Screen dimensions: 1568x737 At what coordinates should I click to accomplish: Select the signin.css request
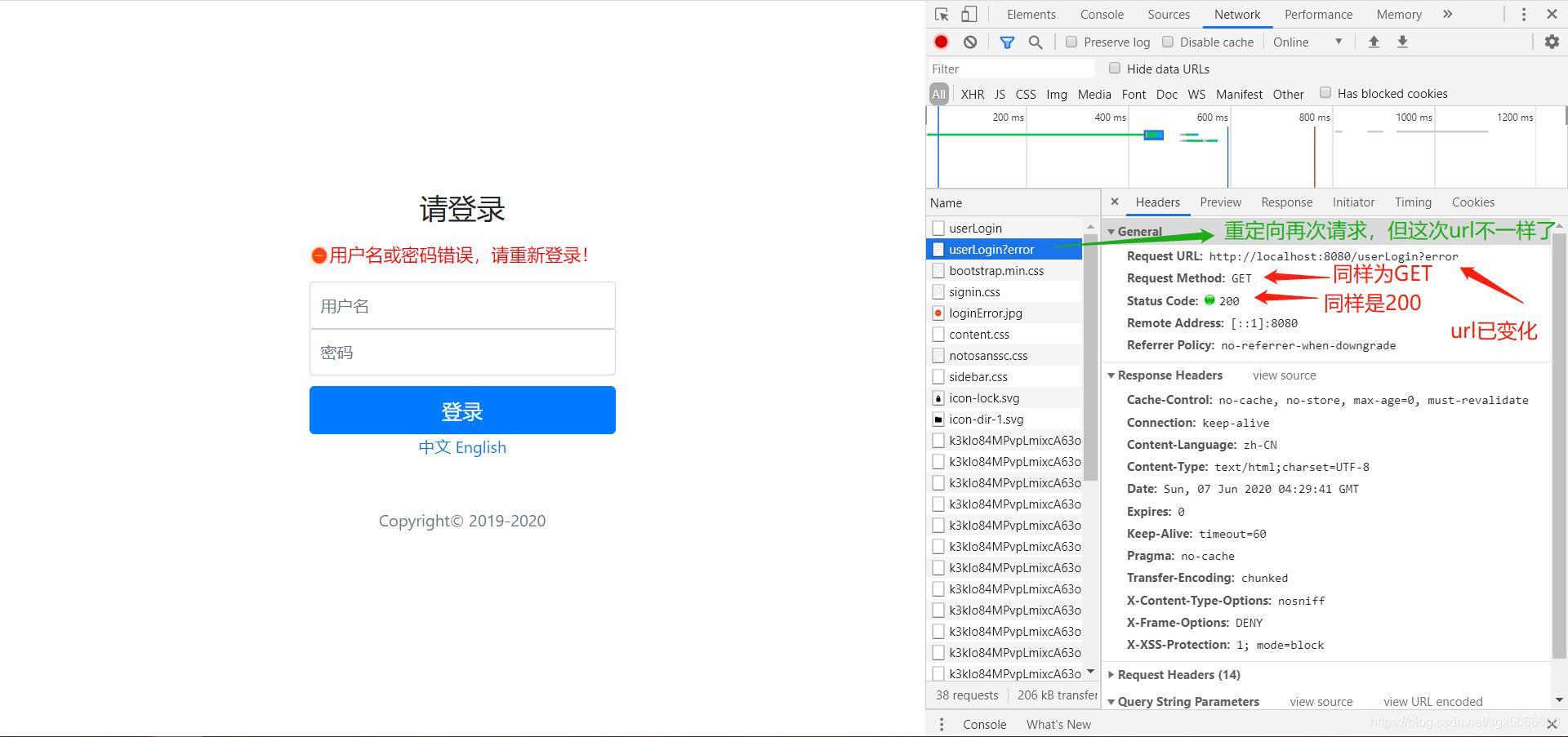1004,291
